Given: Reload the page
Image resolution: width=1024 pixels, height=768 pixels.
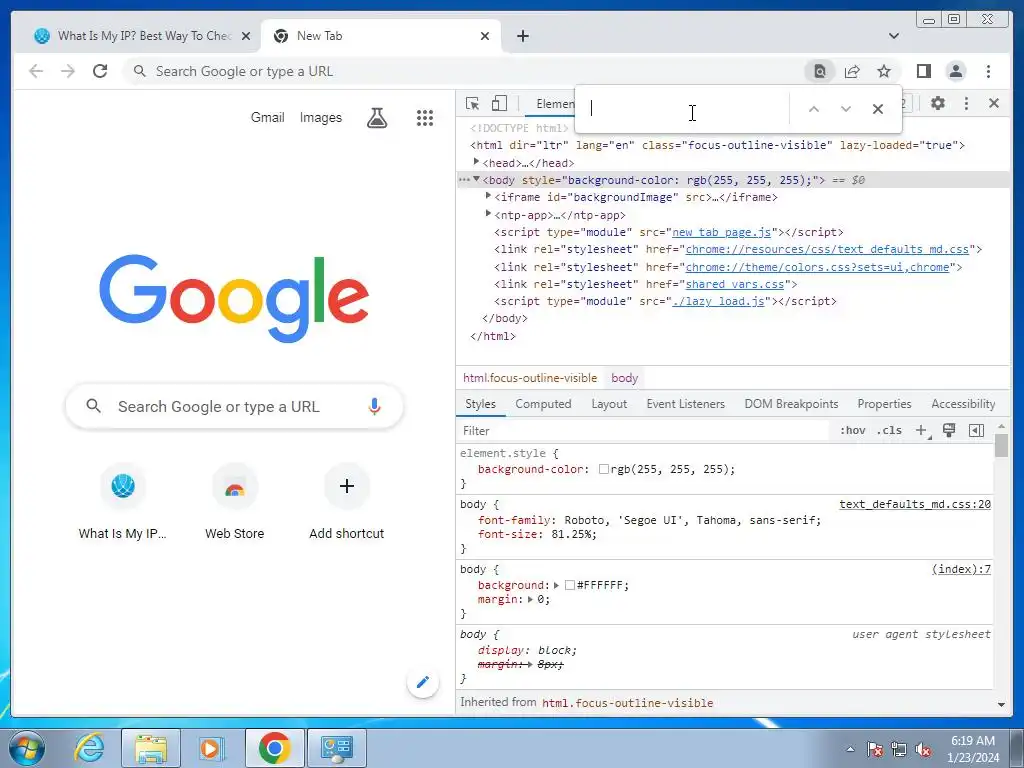Looking at the screenshot, I should pos(100,71).
